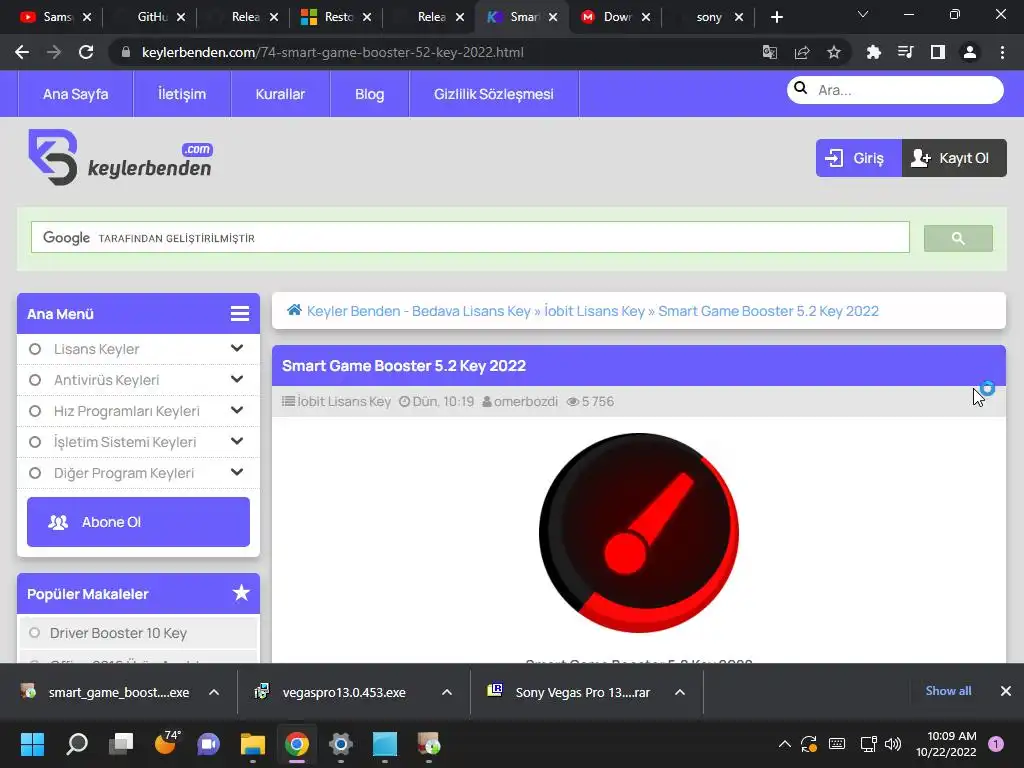Viewport: 1024px width, 768px height.
Task: Click the Google custom search field
Action: 470,238
